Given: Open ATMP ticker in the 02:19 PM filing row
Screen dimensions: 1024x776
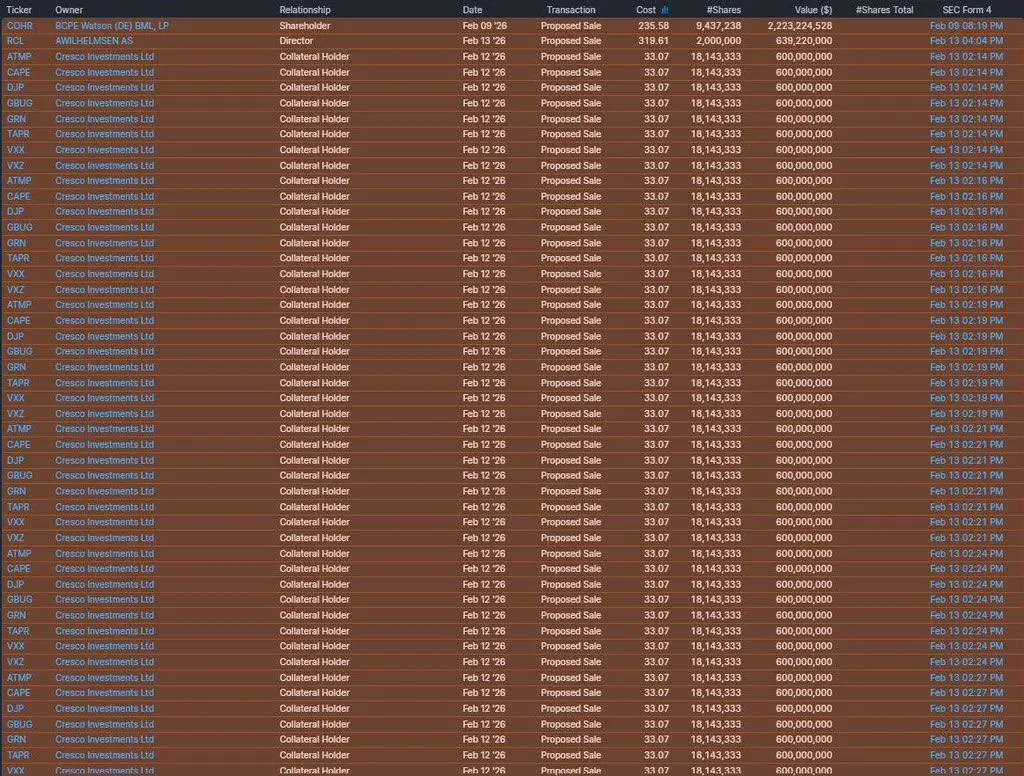Looking at the screenshot, I should pos(19,305).
